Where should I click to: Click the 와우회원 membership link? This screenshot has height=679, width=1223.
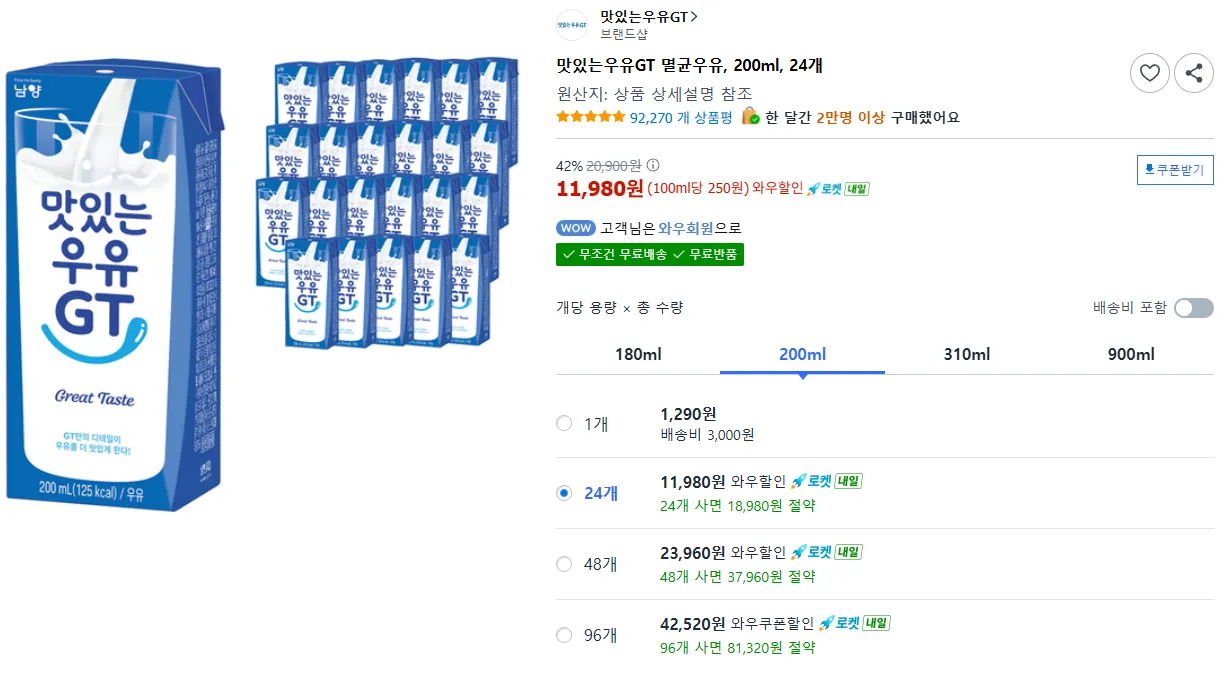(x=685, y=228)
